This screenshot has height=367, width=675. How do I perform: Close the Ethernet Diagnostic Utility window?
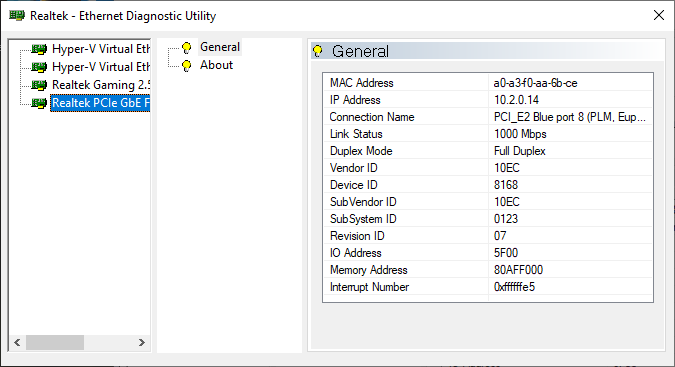(x=659, y=15)
